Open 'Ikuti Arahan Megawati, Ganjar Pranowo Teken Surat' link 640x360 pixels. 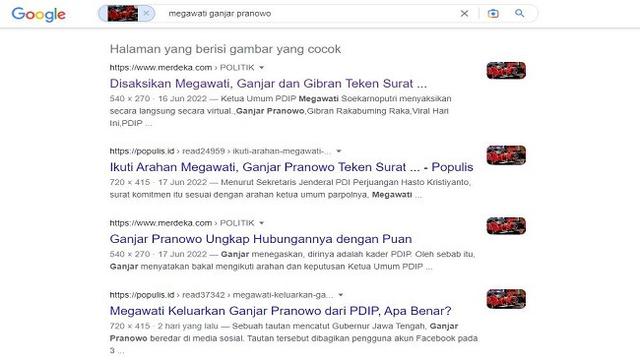point(291,167)
